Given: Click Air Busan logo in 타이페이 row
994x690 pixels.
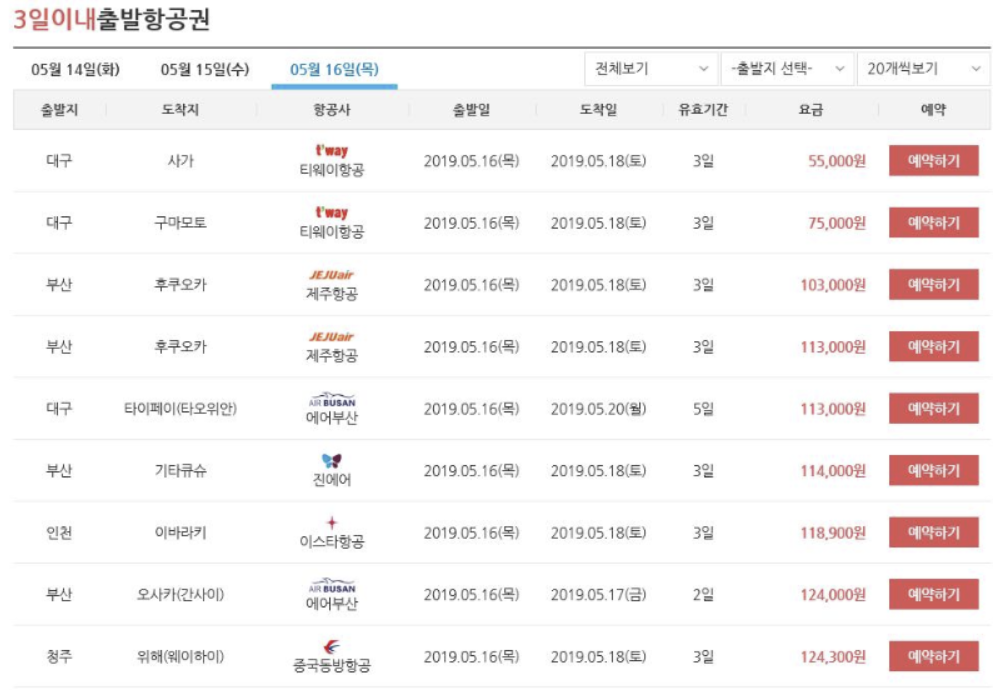Looking at the screenshot, I should click(332, 400).
